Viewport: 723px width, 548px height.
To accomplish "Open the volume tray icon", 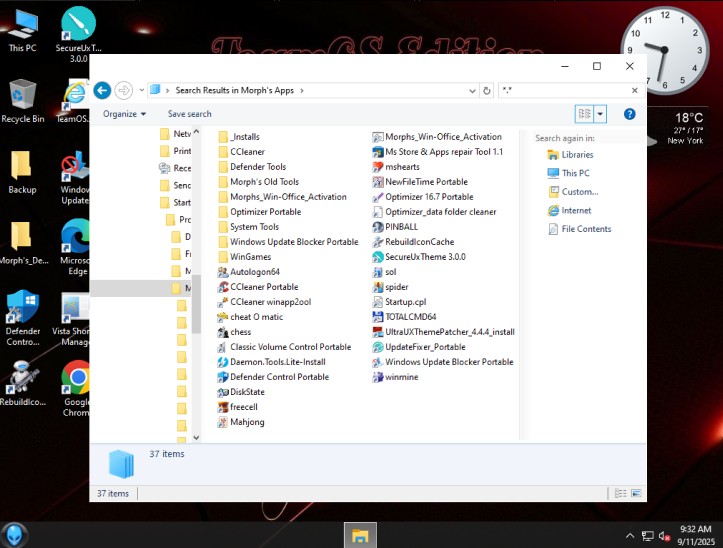I will 664,536.
